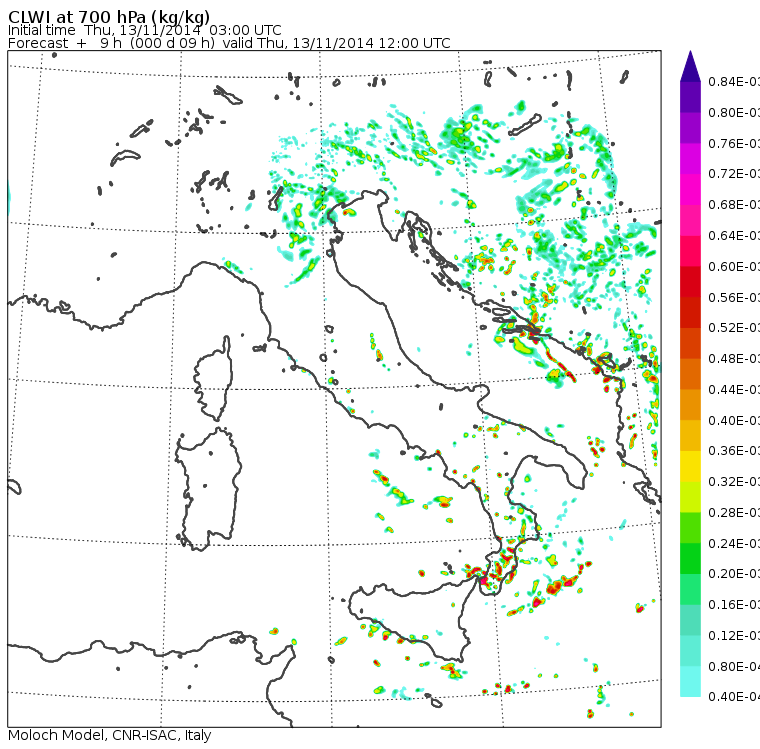
Task: Click the 0.36E-03 colorbar label
Action: point(734,451)
